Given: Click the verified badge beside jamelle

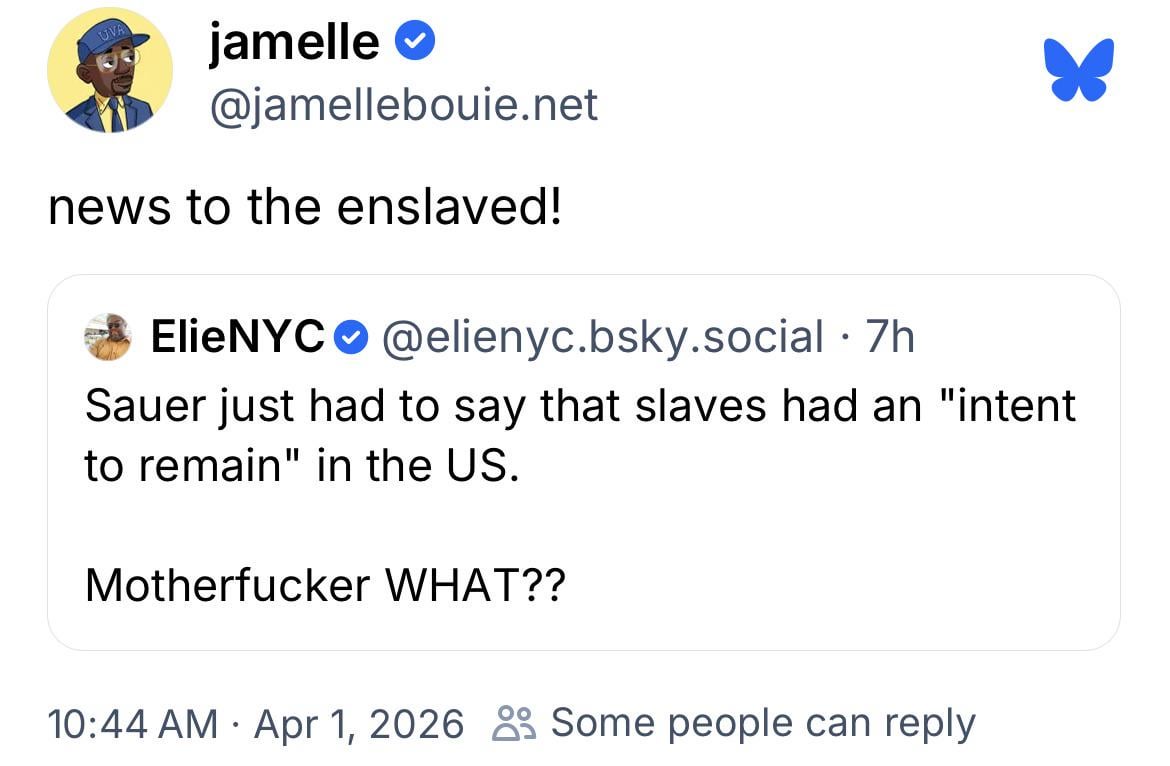Looking at the screenshot, I should tap(414, 43).
